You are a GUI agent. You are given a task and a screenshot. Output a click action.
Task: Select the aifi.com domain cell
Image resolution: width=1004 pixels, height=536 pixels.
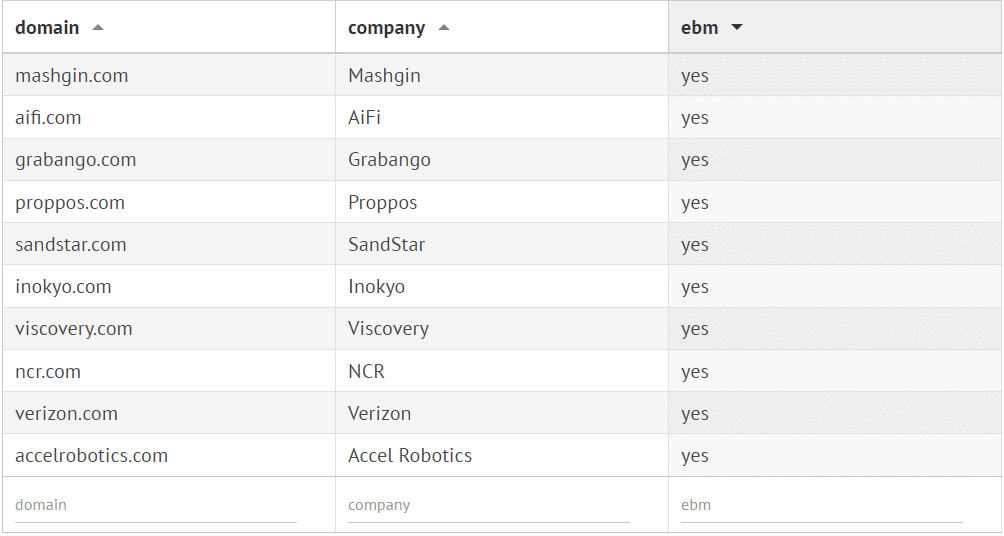pyautogui.click(x=48, y=118)
